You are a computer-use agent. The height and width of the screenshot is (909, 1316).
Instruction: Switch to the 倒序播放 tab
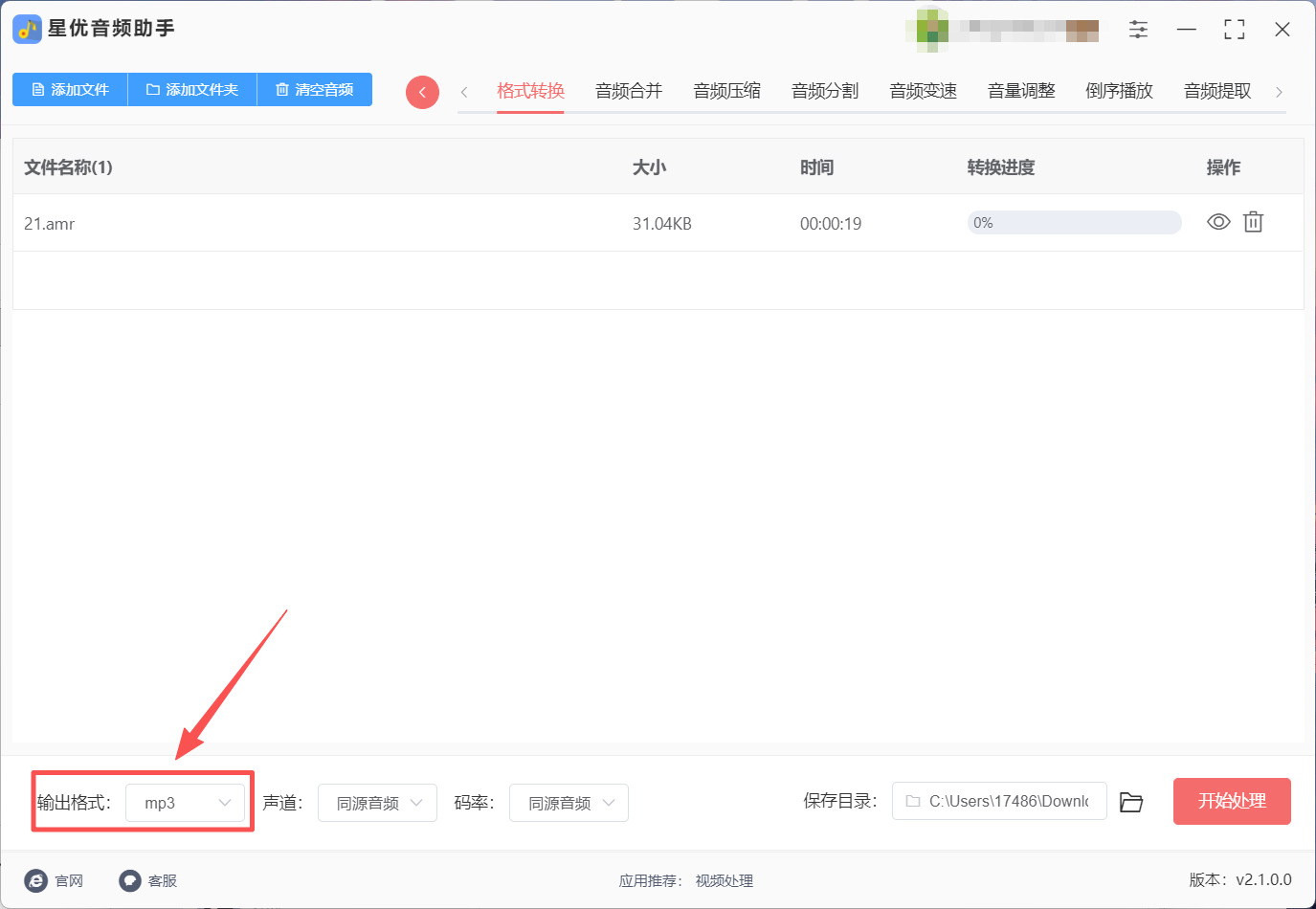(x=1120, y=91)
